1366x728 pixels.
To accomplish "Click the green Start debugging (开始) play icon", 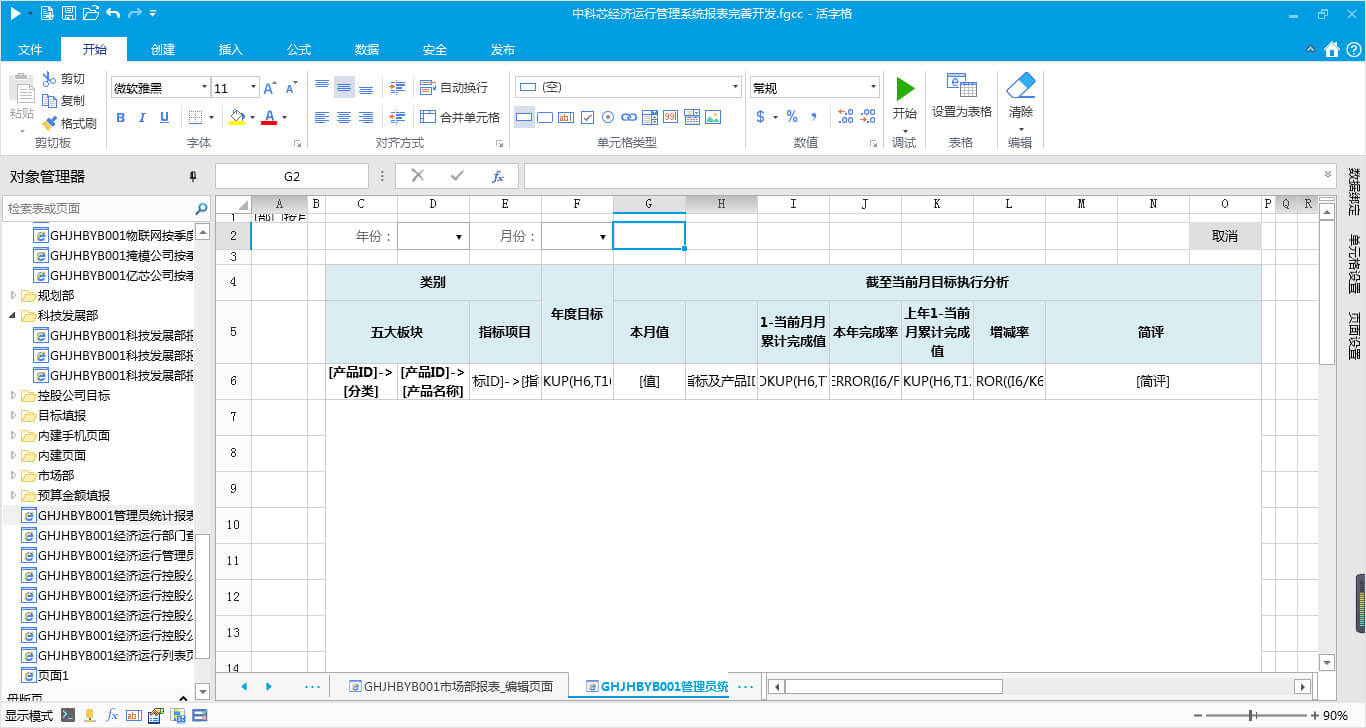I will [905, 88].
